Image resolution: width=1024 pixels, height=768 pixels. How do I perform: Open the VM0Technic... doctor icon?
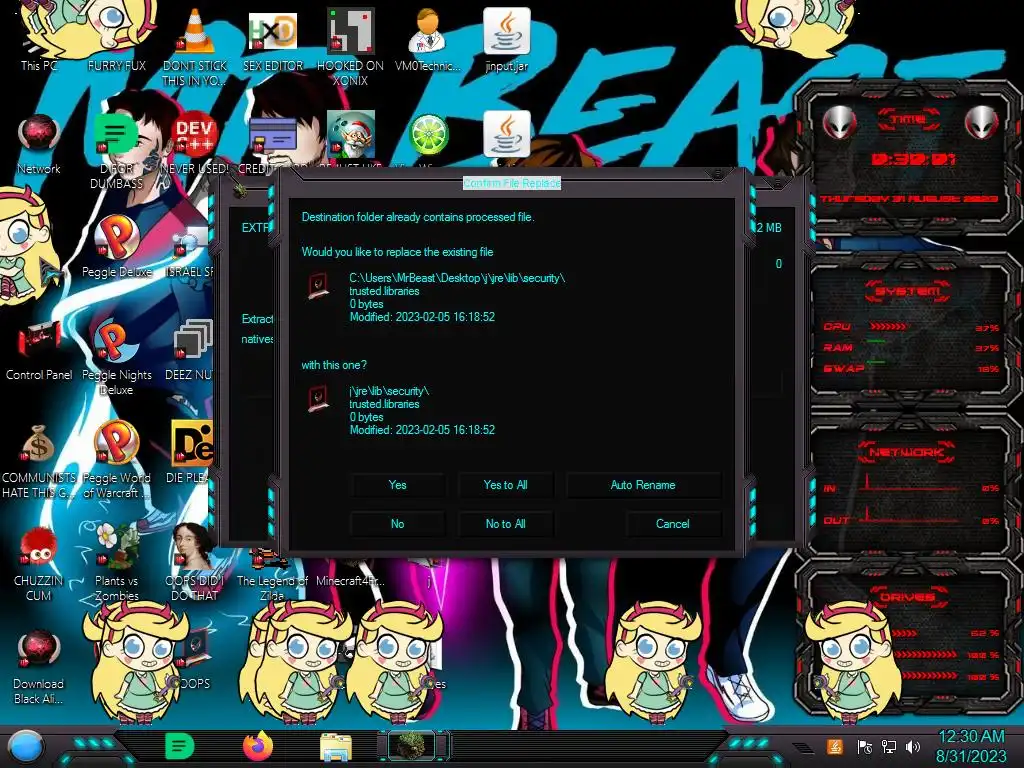(x=428, y=31)
